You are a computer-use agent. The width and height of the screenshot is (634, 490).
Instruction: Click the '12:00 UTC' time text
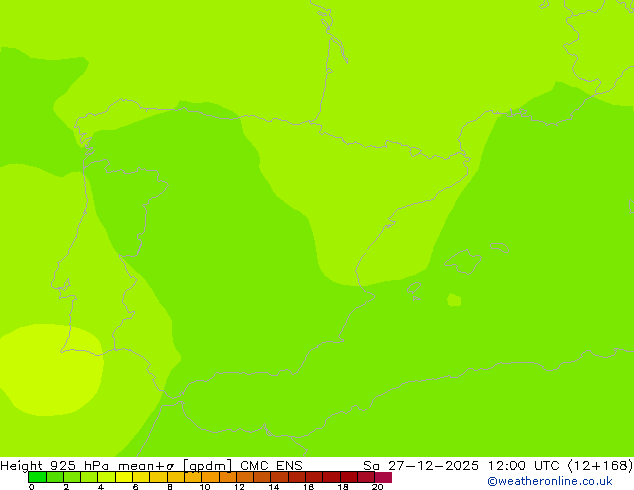[524, 466]
